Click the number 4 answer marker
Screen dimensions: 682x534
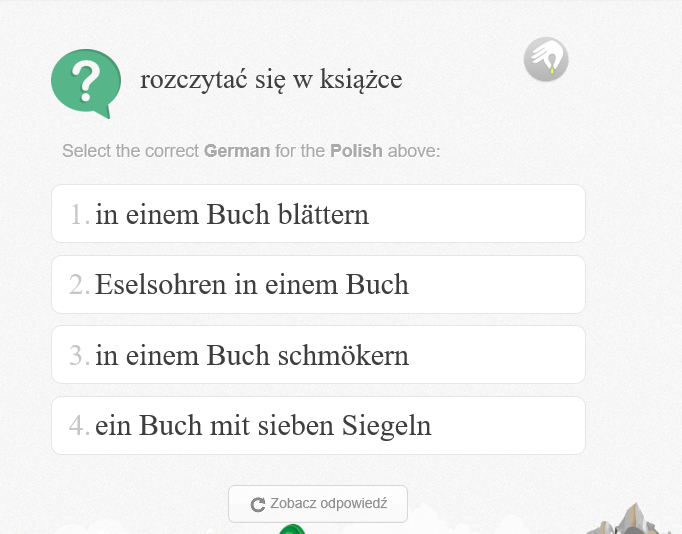(x=80, y=426)
